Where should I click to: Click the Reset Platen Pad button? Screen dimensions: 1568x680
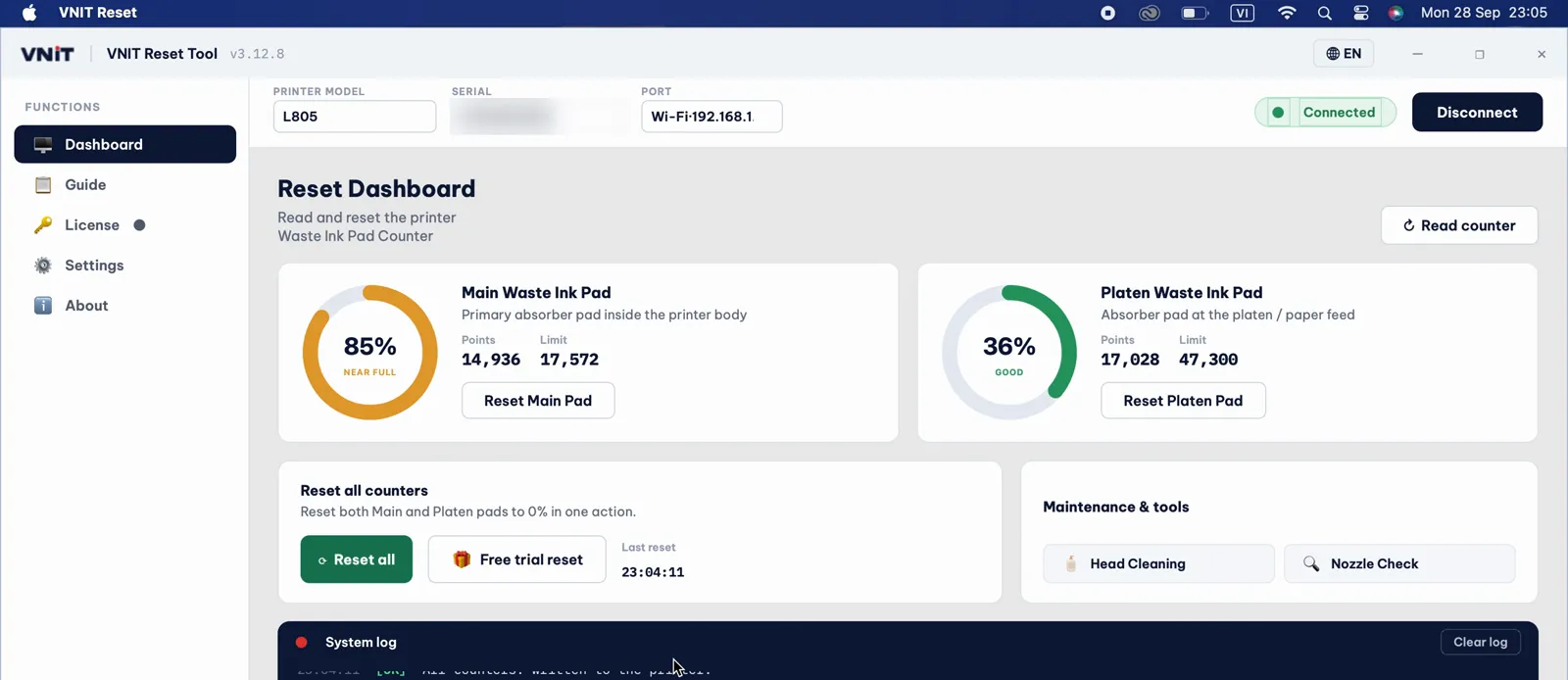[x=1183, y=401]
